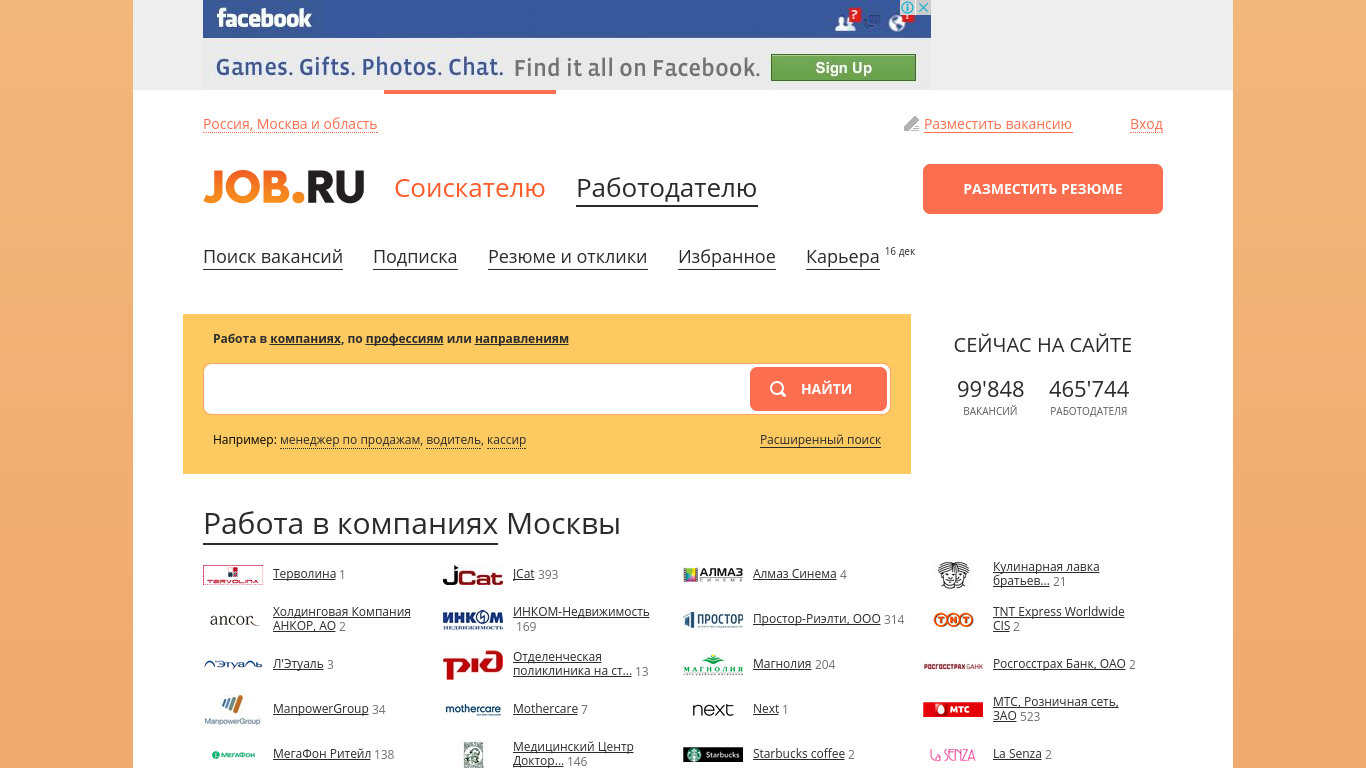This screenshot has height=768, width=1366.
Task: Select example query водитель
Action: click(453, 440)
